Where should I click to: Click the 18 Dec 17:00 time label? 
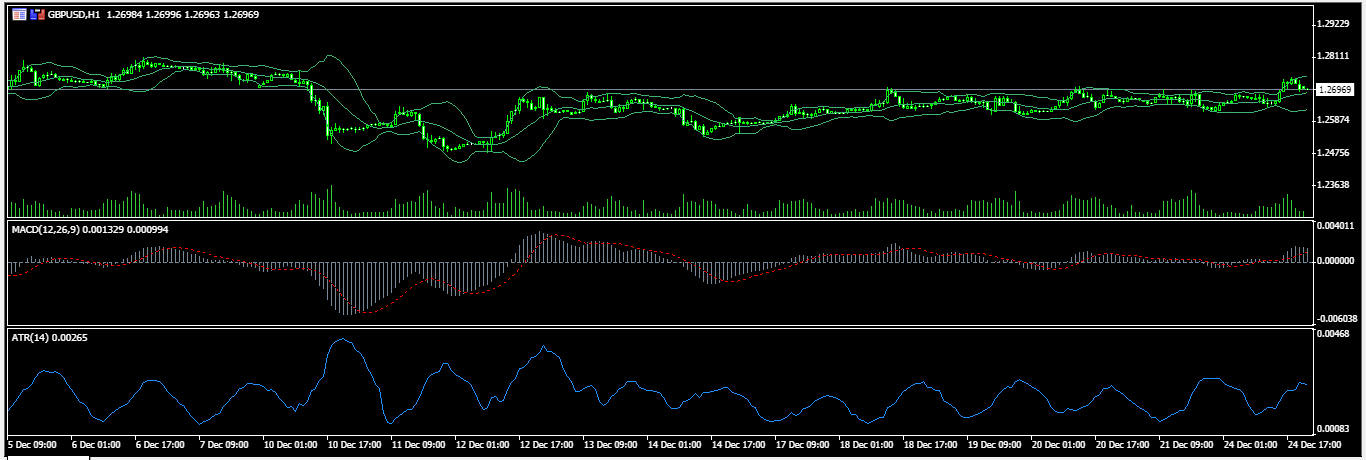929,443
